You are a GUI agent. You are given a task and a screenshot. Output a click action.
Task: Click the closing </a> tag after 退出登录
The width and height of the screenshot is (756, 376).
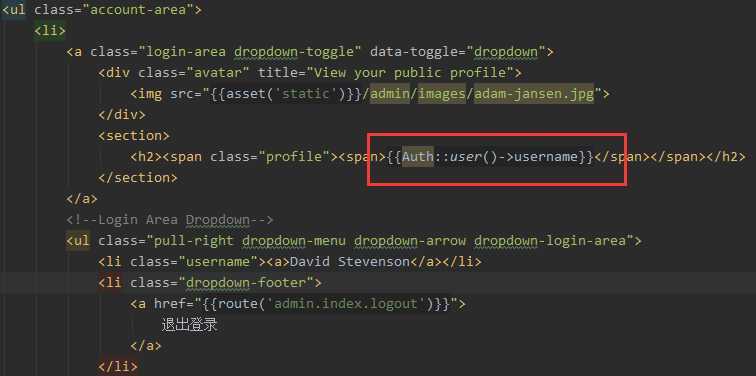point(145,346)
